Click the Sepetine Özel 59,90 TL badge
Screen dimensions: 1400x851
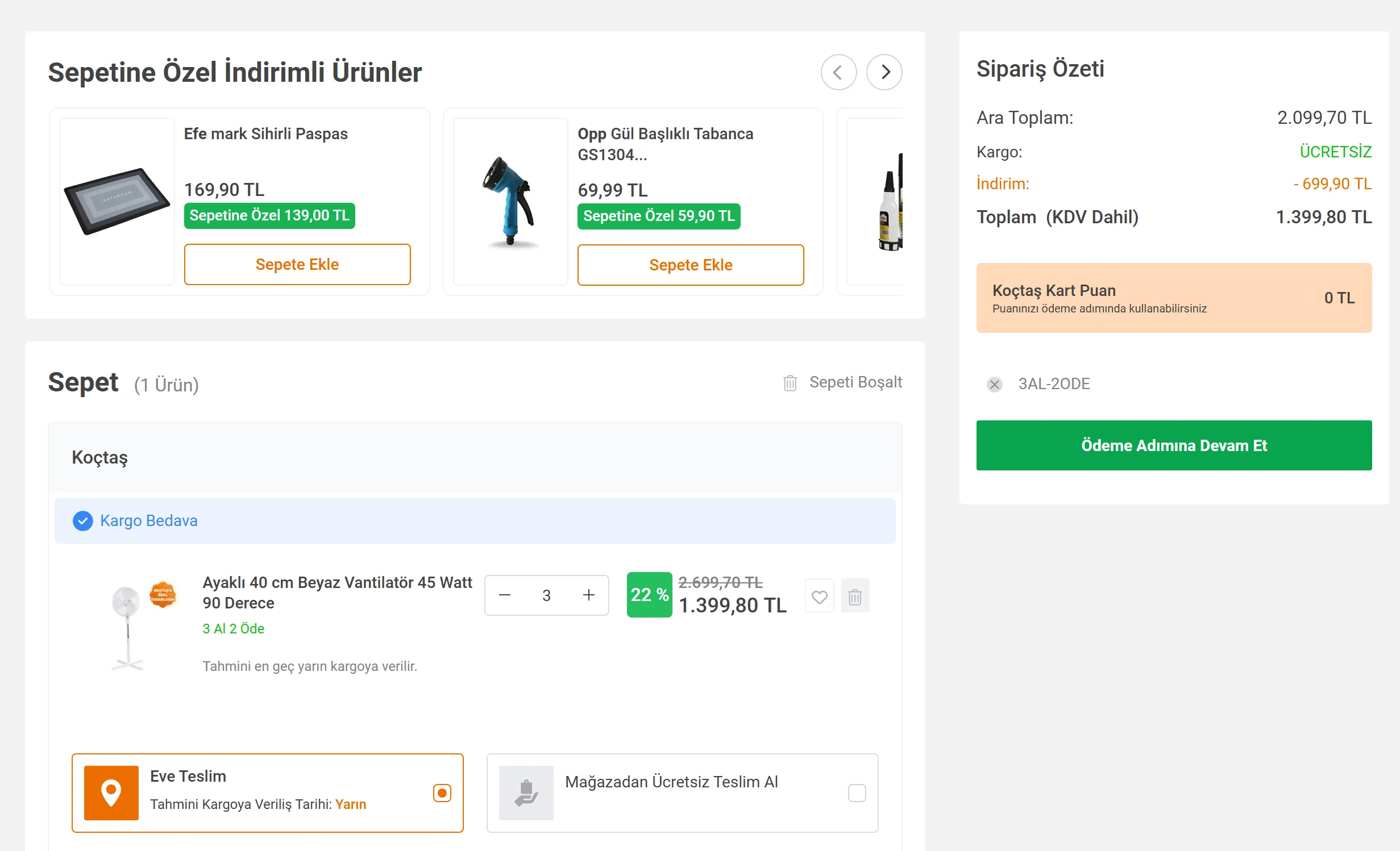point(659,216)
